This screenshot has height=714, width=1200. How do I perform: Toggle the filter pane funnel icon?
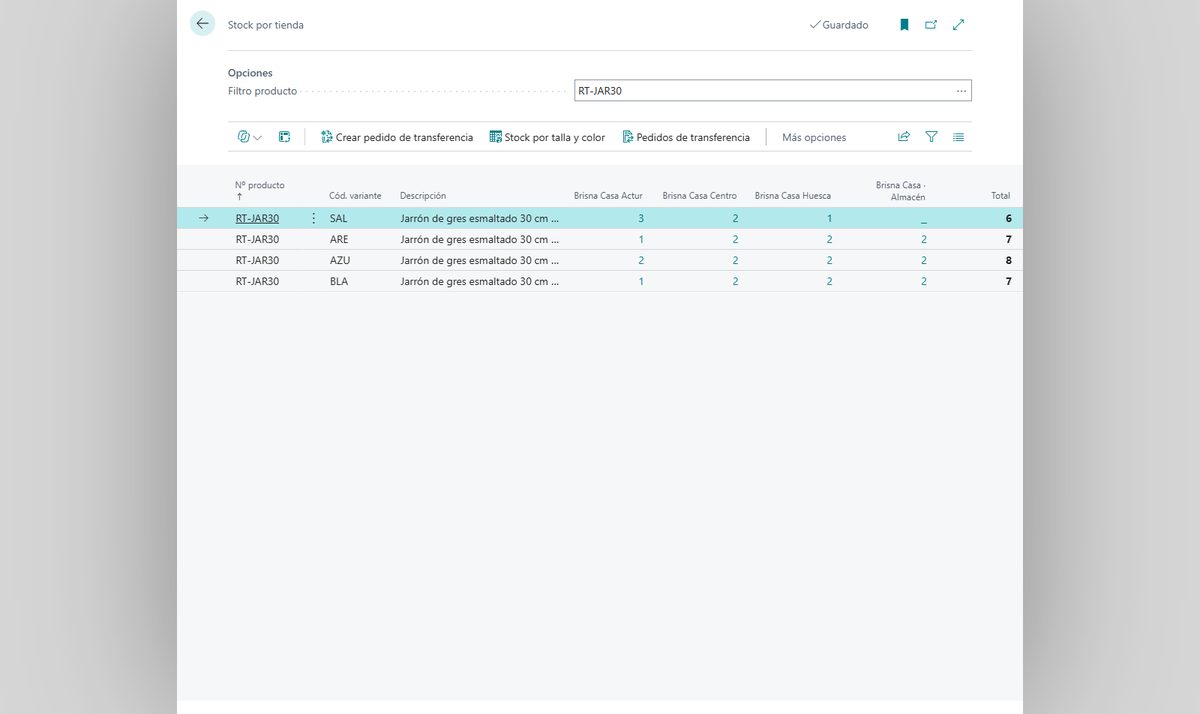coord(931,137)
